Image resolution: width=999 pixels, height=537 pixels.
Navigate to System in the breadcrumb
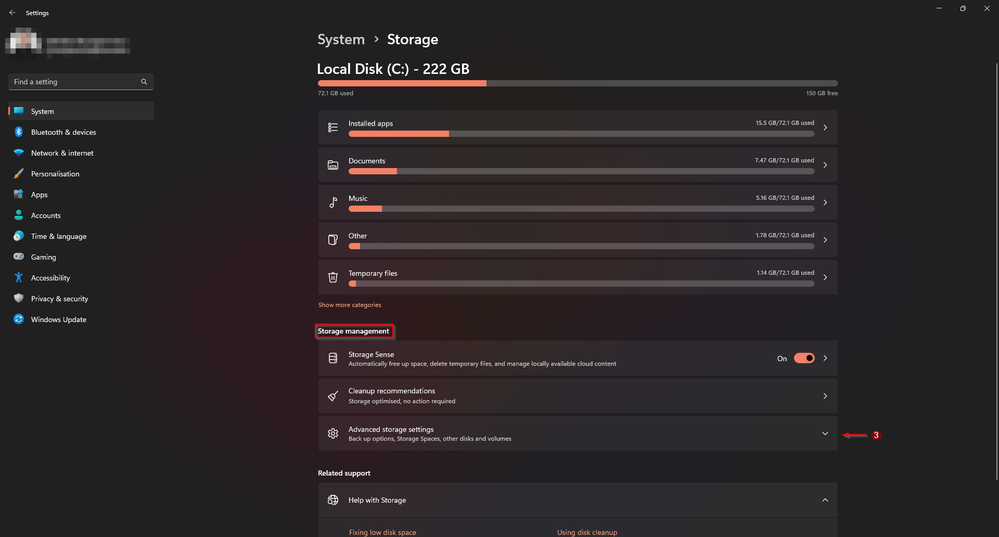click(341, 40)
